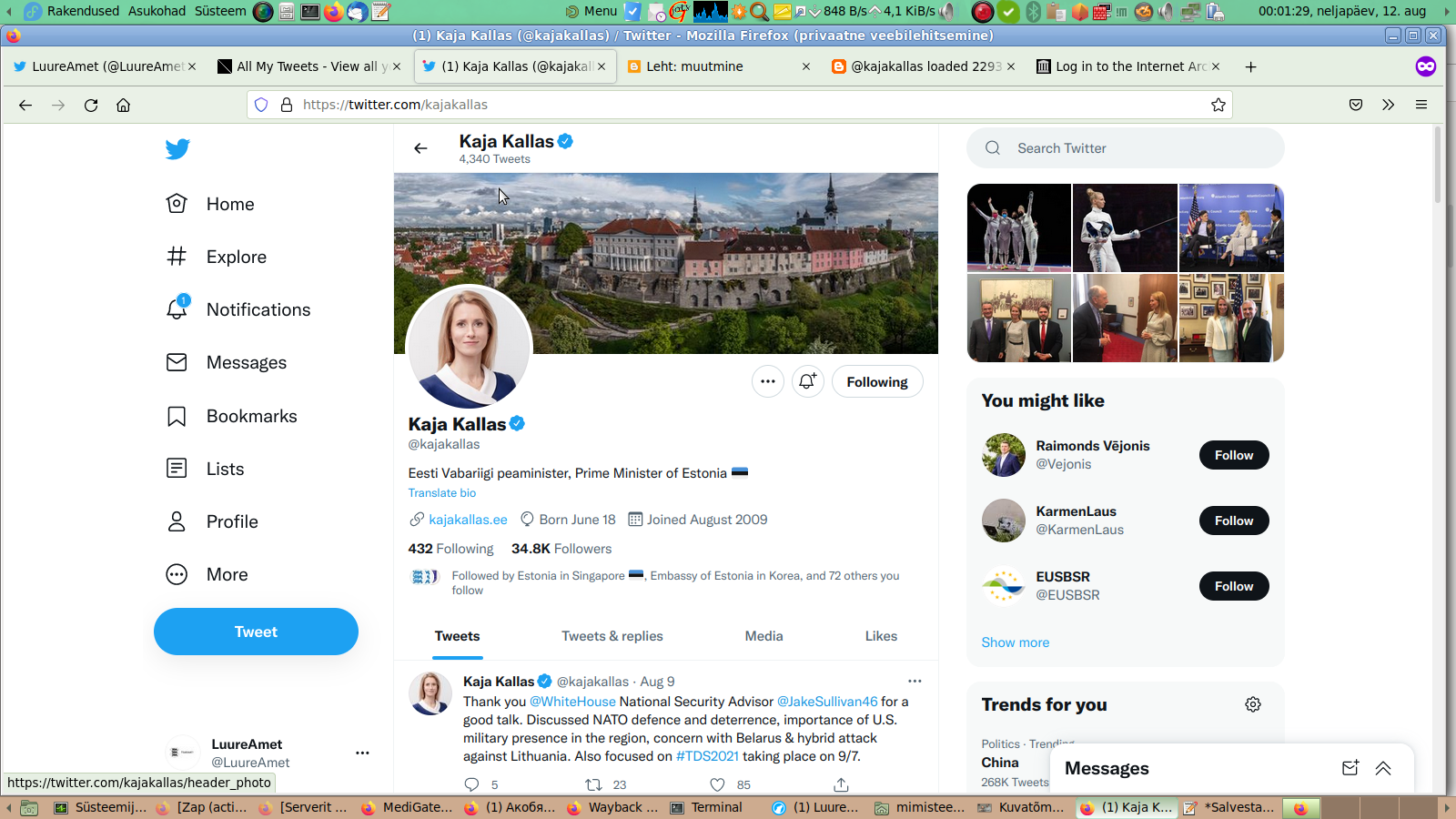Reply to the Aug 9 tweet
Image resolution: width=1456 pixels, height=819 pixels.
[471, 784]
